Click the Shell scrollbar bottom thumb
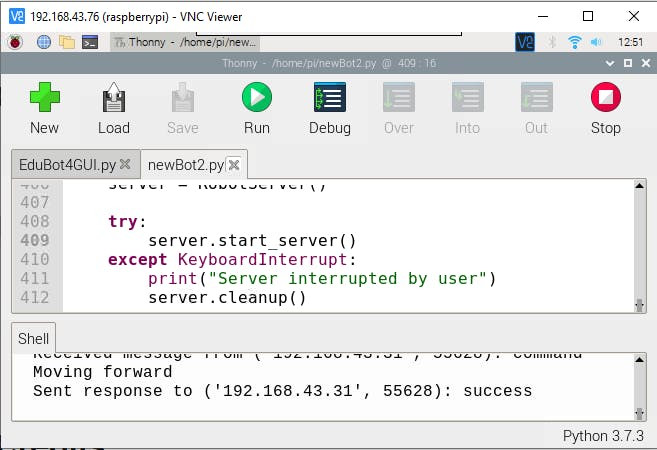The image size is (657, 450). [639, 414]
